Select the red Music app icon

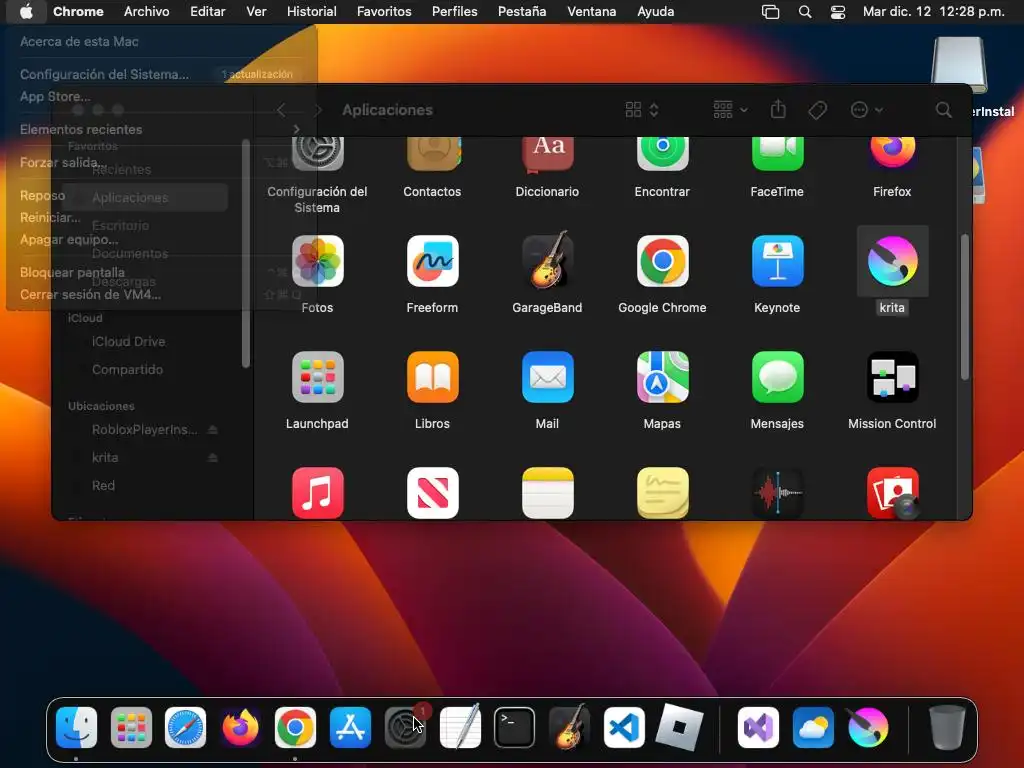tap(317, 493)
